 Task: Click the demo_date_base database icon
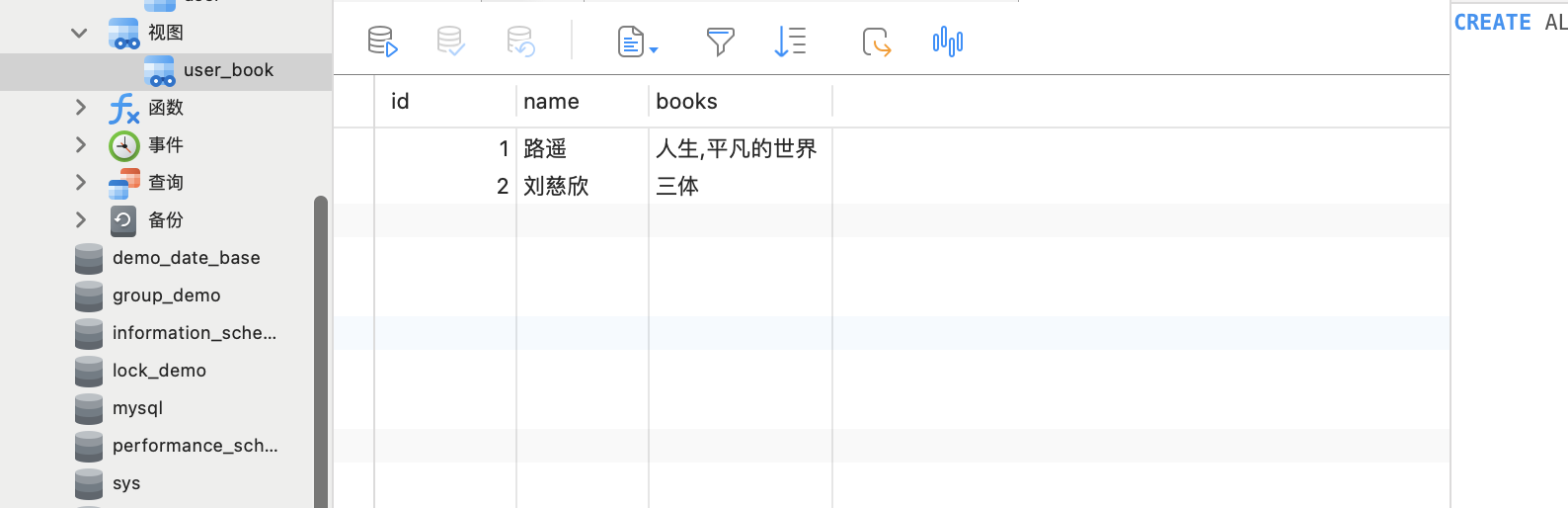pos(89,258)
